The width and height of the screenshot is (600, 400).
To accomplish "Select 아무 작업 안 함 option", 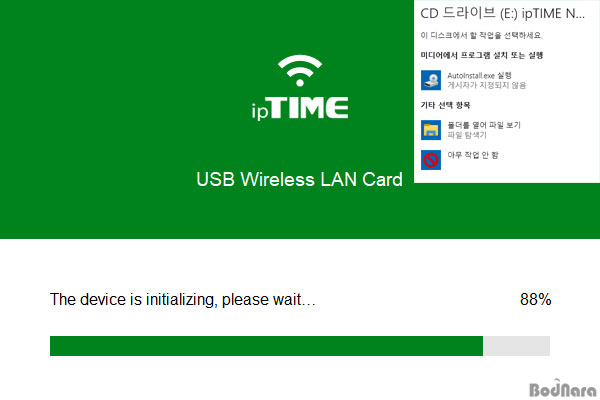I will 473,155.
